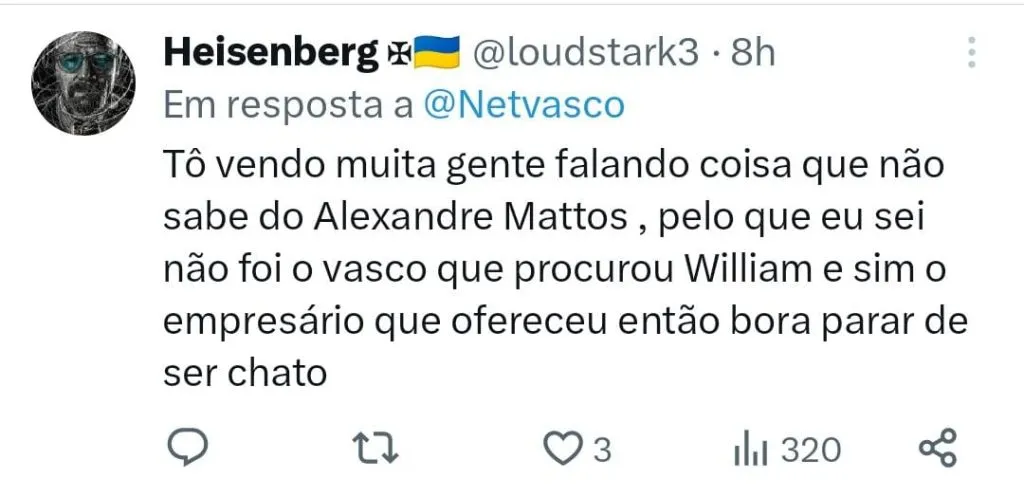Click the final line "ser chato"
This screenshot has width=1024, height=497.
[x=245, y=374]
